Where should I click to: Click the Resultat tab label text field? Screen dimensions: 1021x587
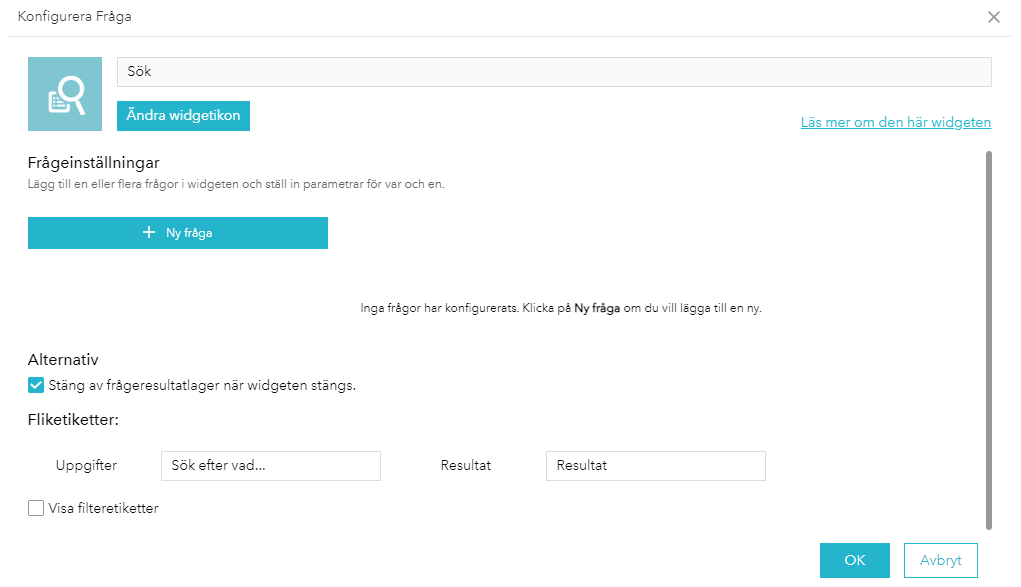655,466
